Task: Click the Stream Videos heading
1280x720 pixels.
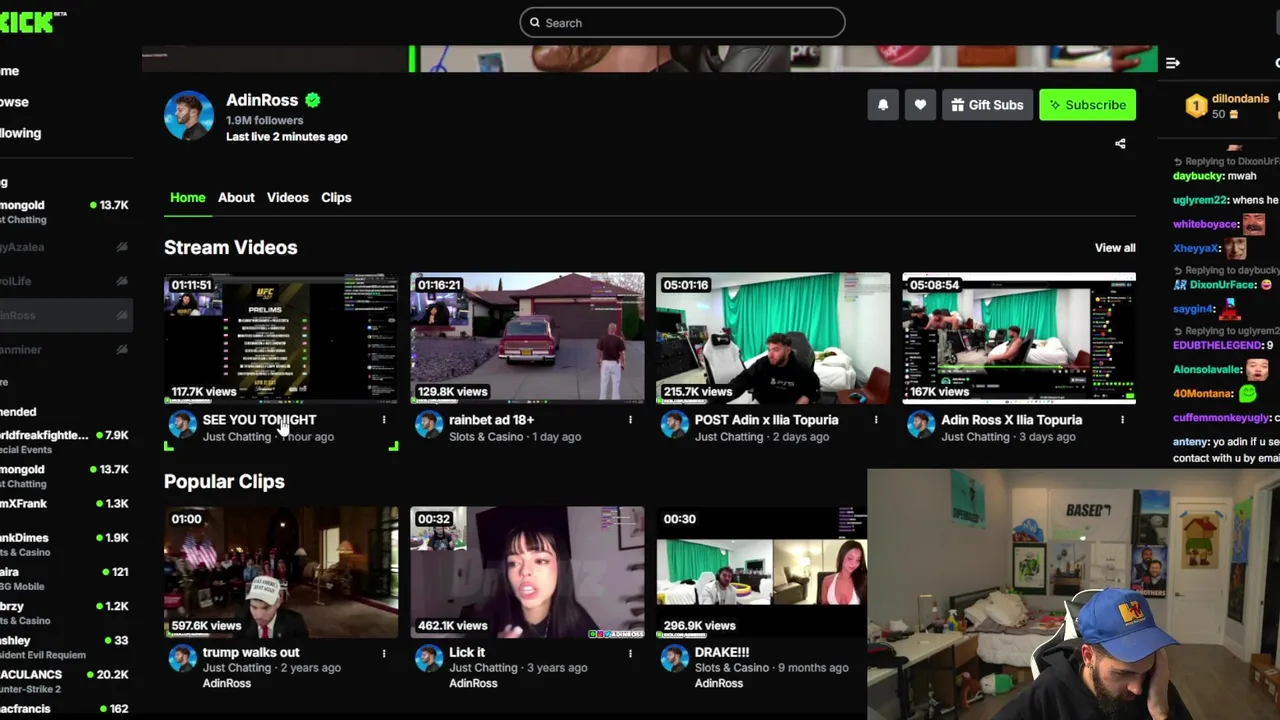Action: tap(231, 248)
